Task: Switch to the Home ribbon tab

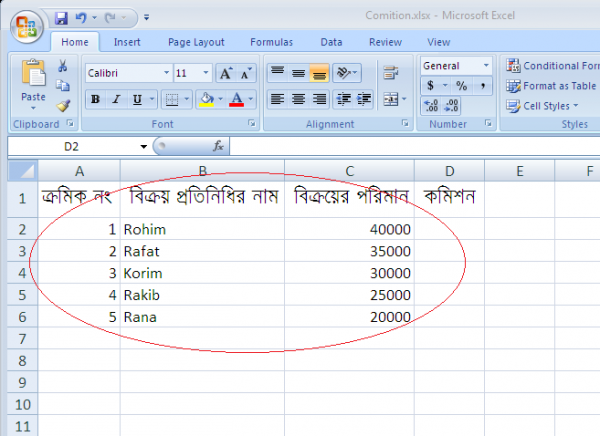Action: (x=75, y=42)
